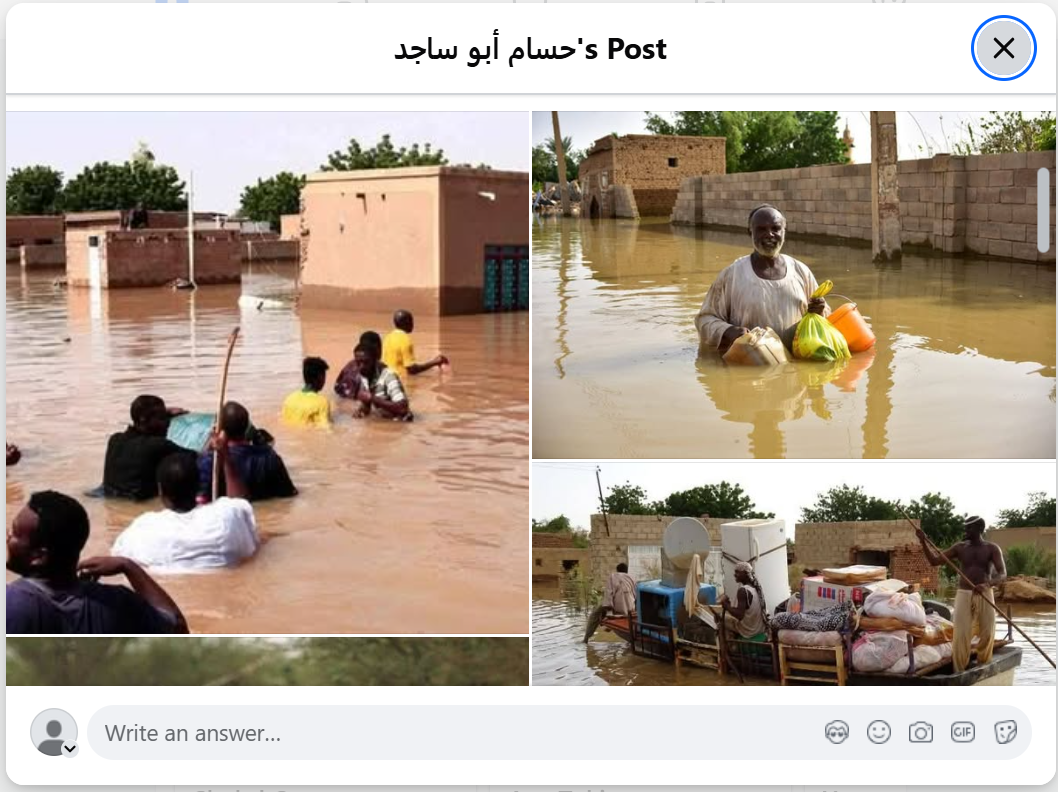Attach a photo using the camera icon
The image size is (1058, 792).
tap(920, 732)
